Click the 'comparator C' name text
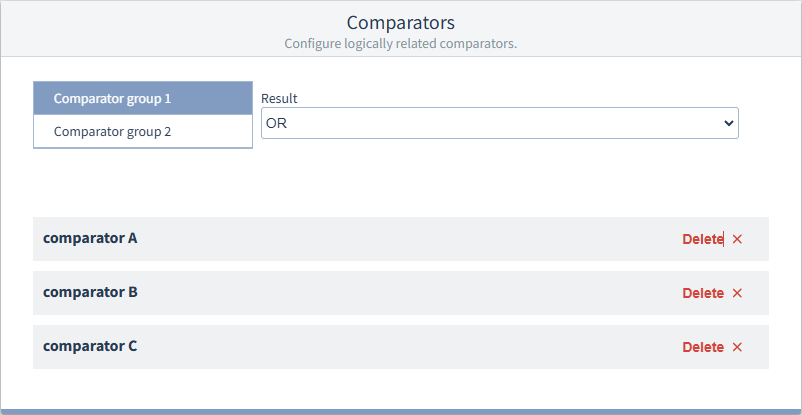This screenshot has width=802, height=415. 90,347
